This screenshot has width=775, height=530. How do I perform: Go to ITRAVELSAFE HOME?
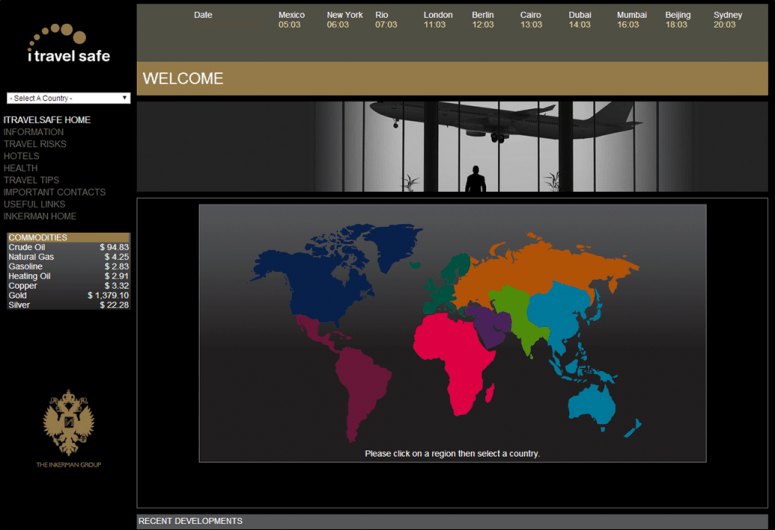(47, 120)
